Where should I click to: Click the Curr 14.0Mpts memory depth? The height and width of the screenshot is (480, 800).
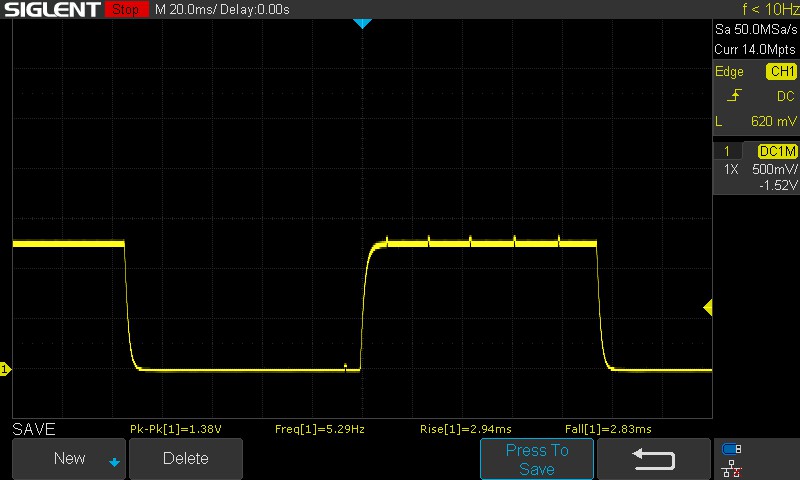[x=755, y=49]
